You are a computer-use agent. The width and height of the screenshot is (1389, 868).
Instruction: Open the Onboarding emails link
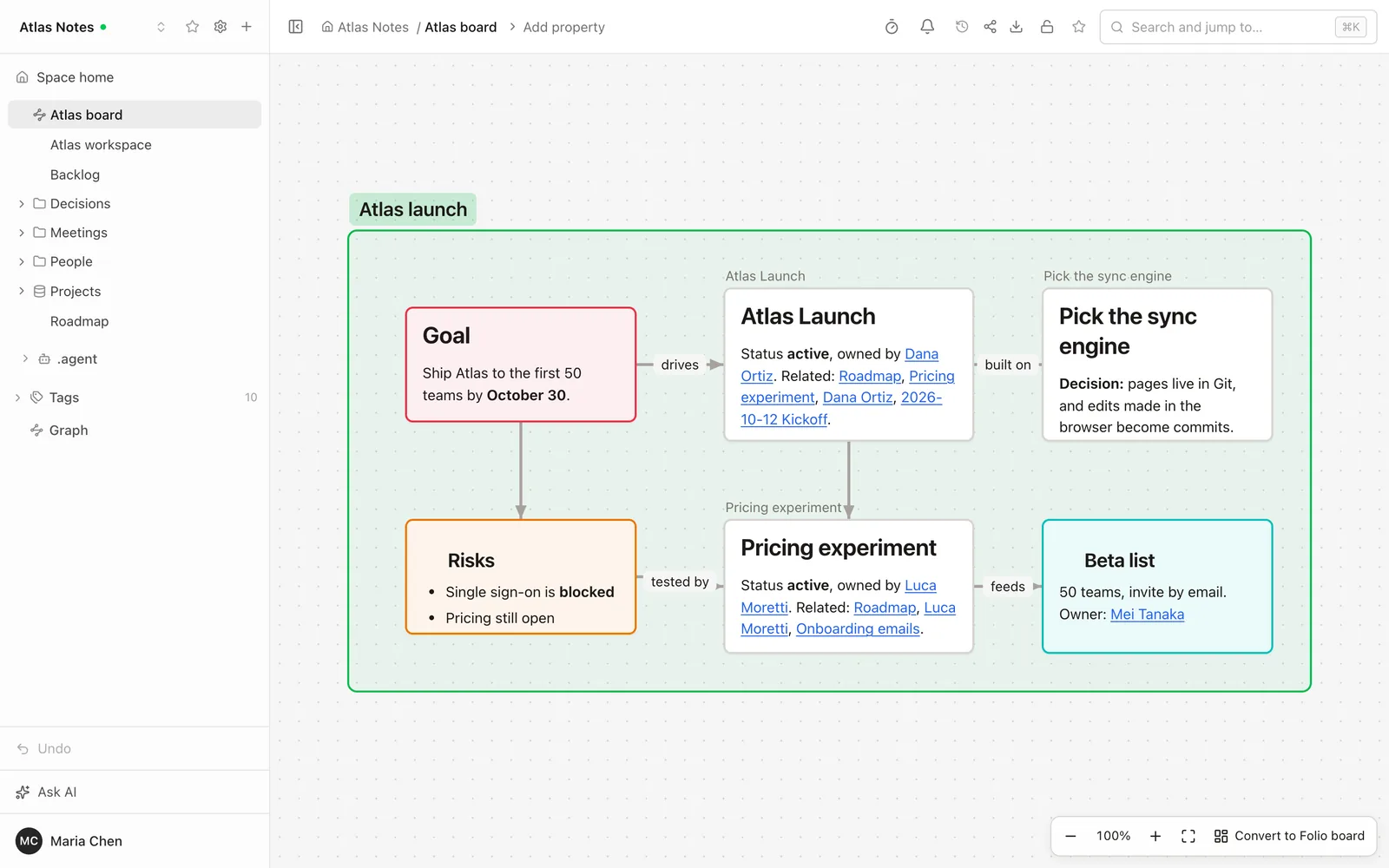tap(858, 629)
